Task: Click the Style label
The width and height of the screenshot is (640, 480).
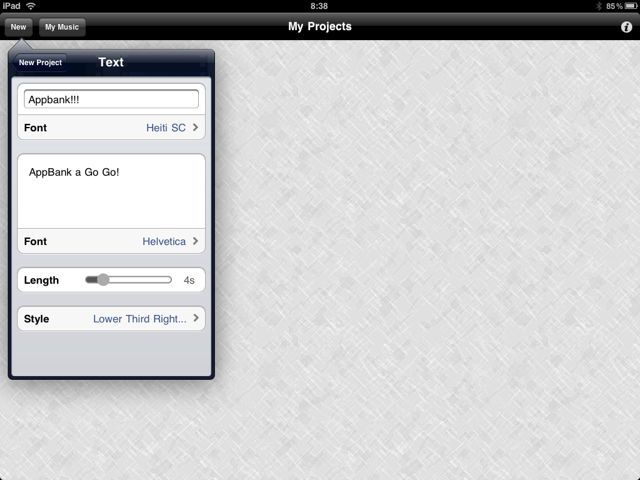Action: [x=36, y=319]
